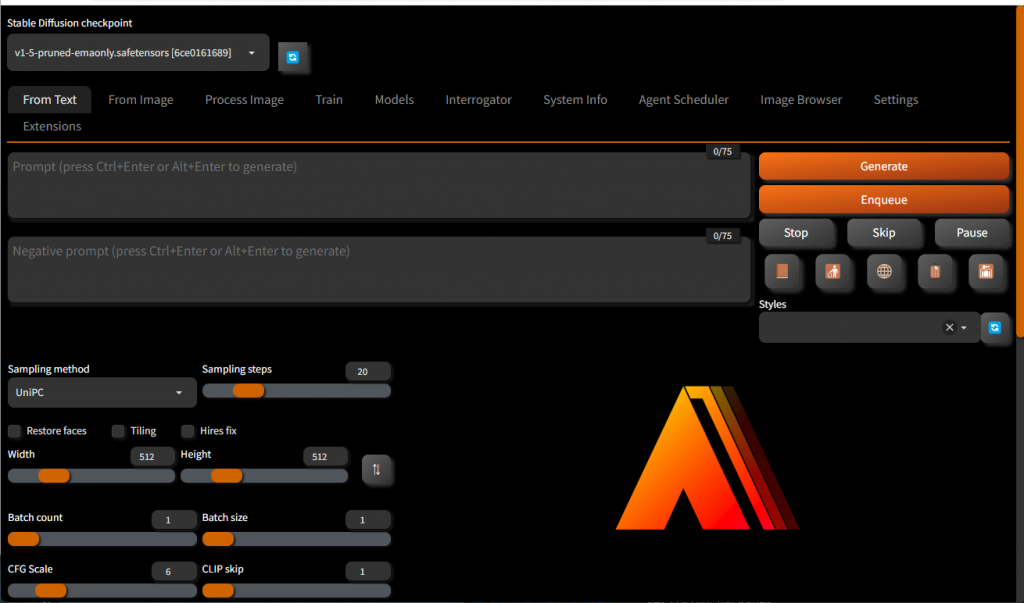The height and width of the screenshot is (603, 1024).
Task: Click the Skip button
Action: click(884, 233)
